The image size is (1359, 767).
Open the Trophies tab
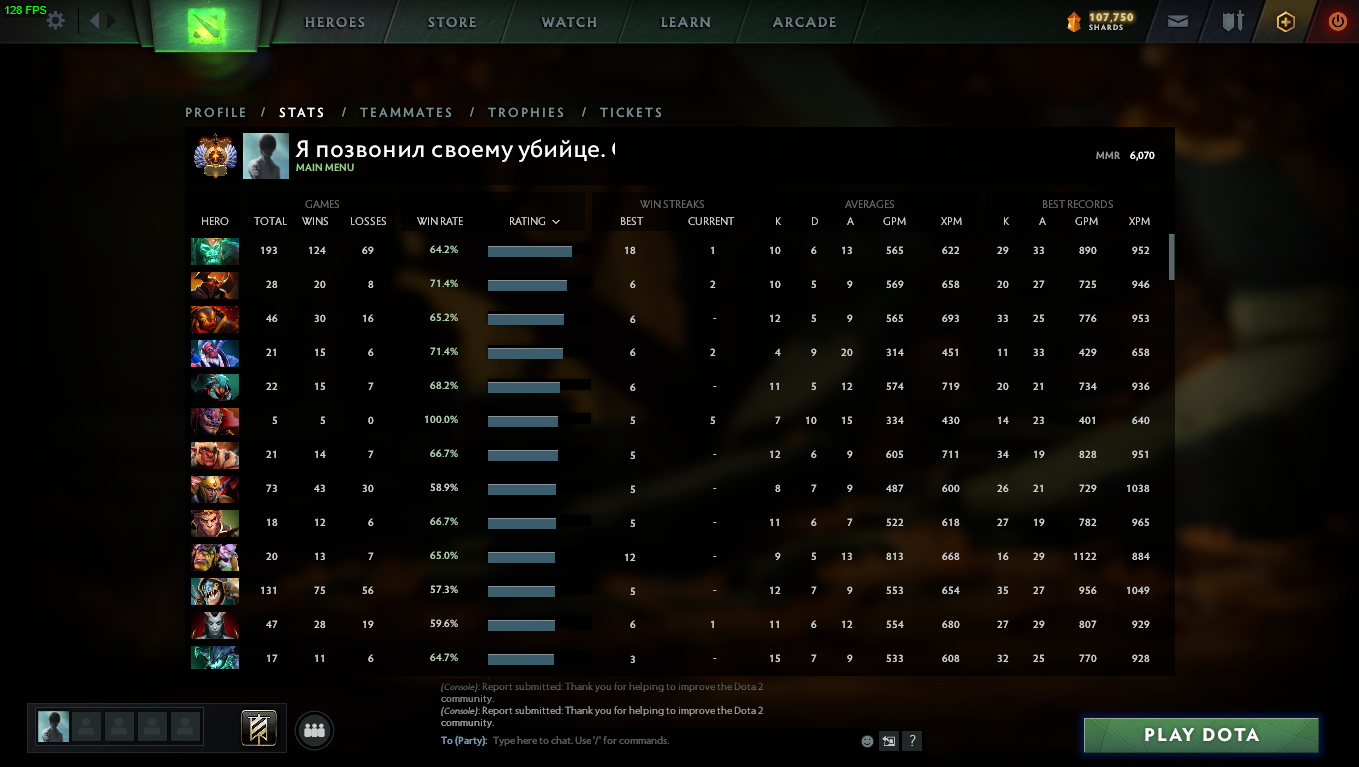point(526,113)
